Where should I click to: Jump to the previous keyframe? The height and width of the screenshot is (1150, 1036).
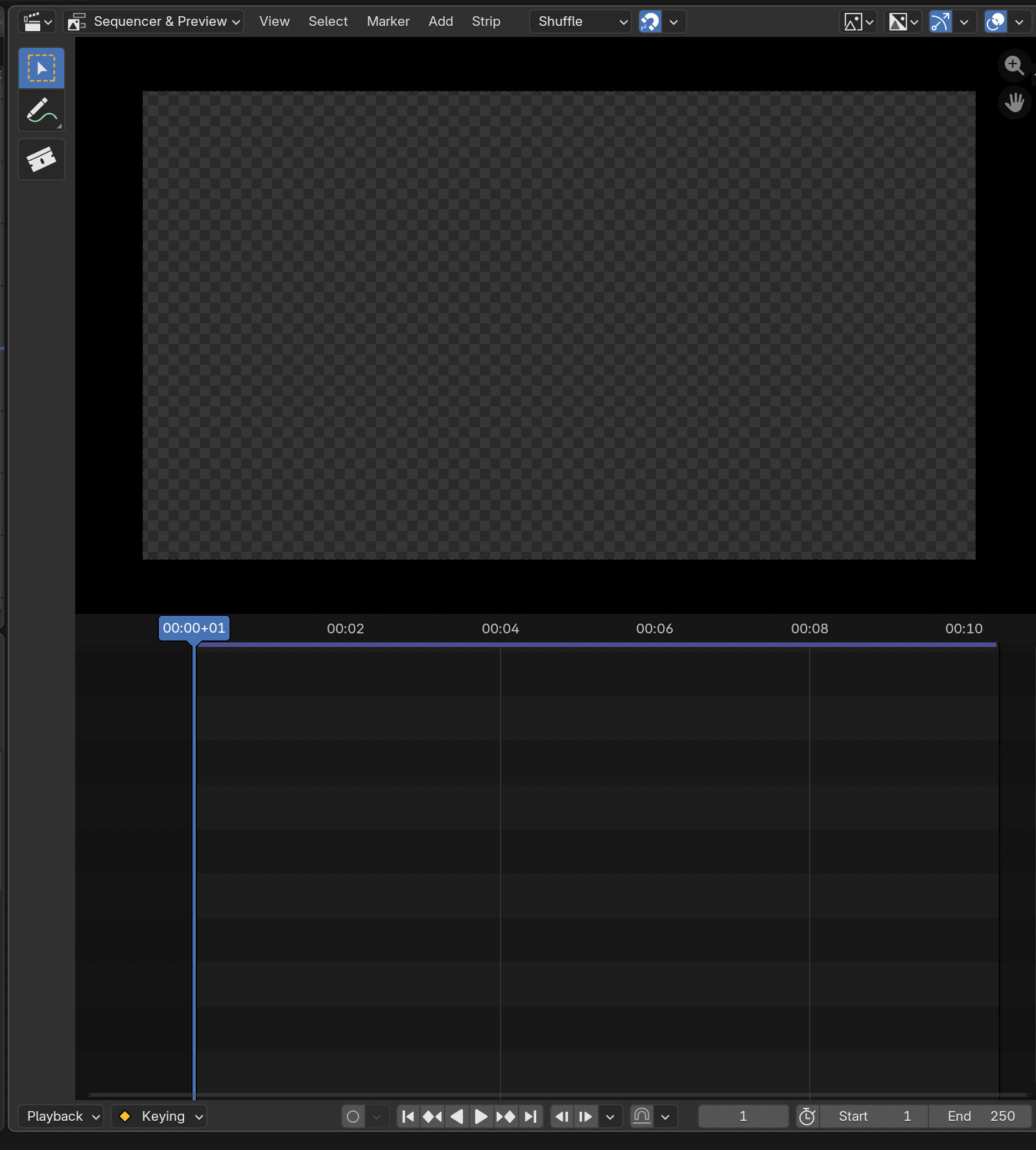tap(432, 1116)
